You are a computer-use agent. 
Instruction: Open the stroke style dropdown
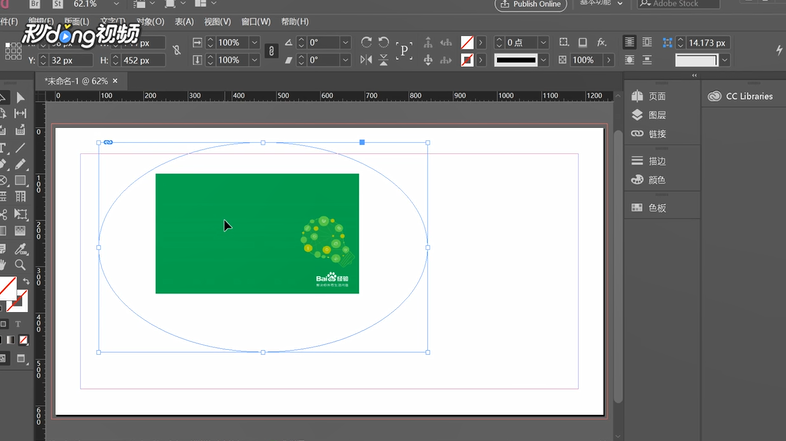pos(543,60)
